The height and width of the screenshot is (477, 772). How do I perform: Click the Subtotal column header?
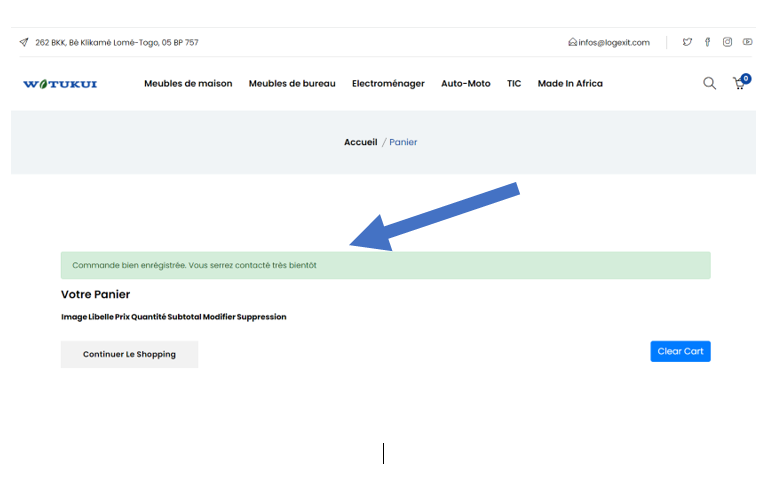click(185, 317)
